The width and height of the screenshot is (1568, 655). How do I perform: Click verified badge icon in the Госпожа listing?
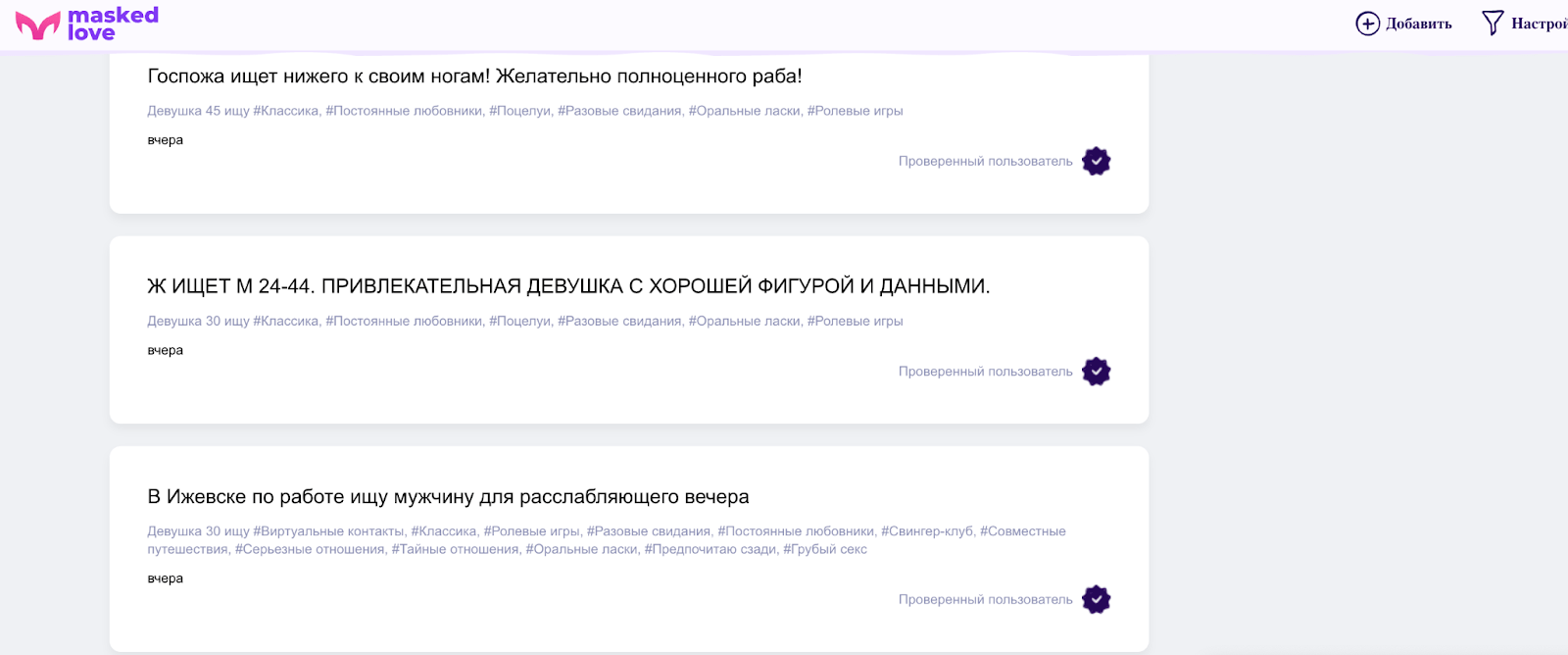(x=1096, y=162)
